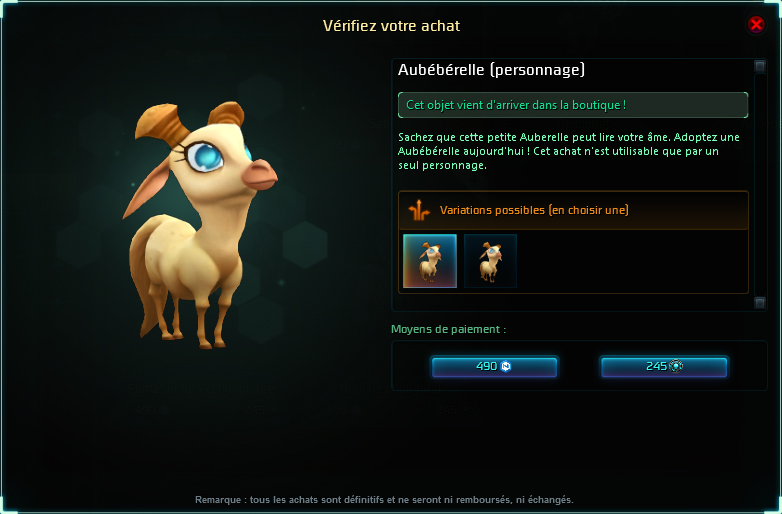Click the Vérifiez votre achat heading
Screen dimensions: 782x514
tap(391, 25)
